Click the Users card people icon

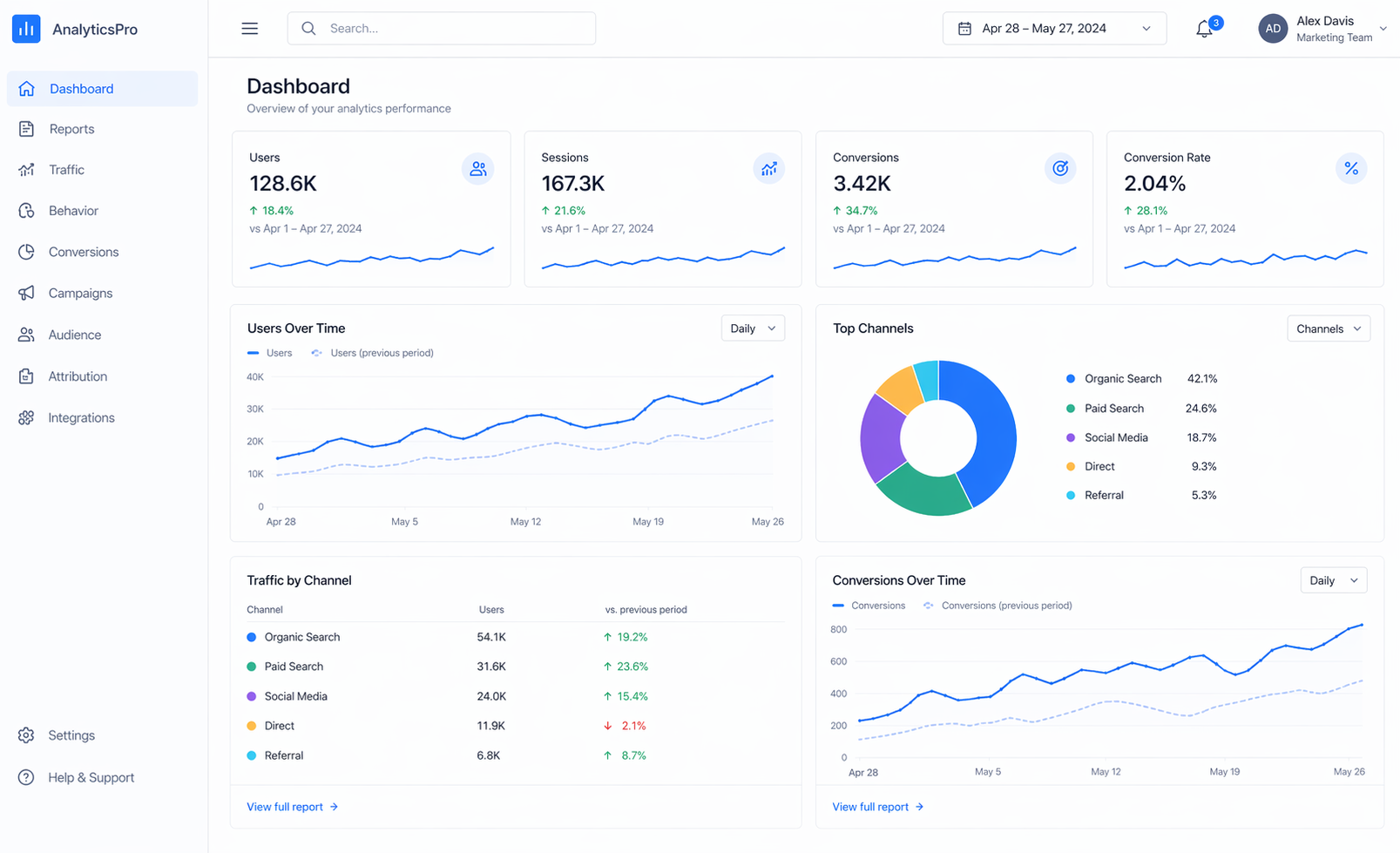(x=478, y=168)
